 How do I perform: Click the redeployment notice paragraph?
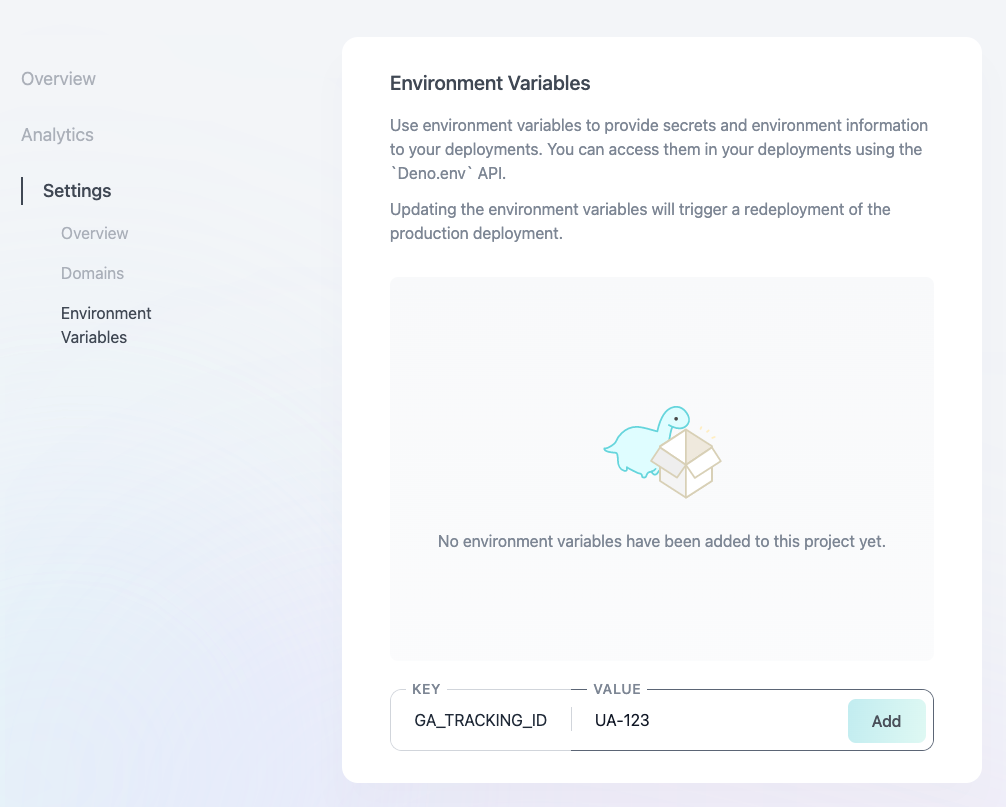639,220
